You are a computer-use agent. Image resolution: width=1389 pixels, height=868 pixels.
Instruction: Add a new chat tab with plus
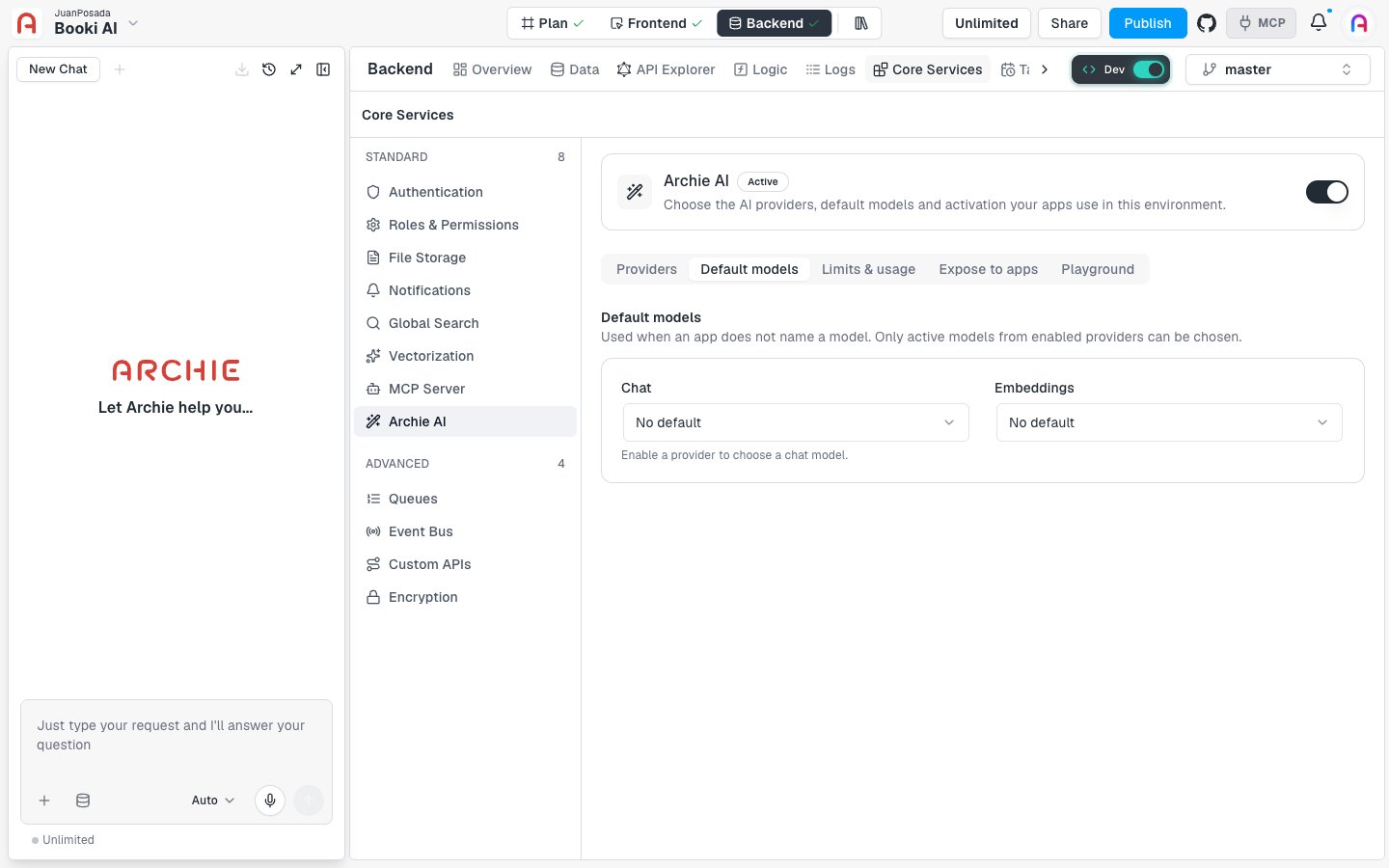(x=120, y=69)
